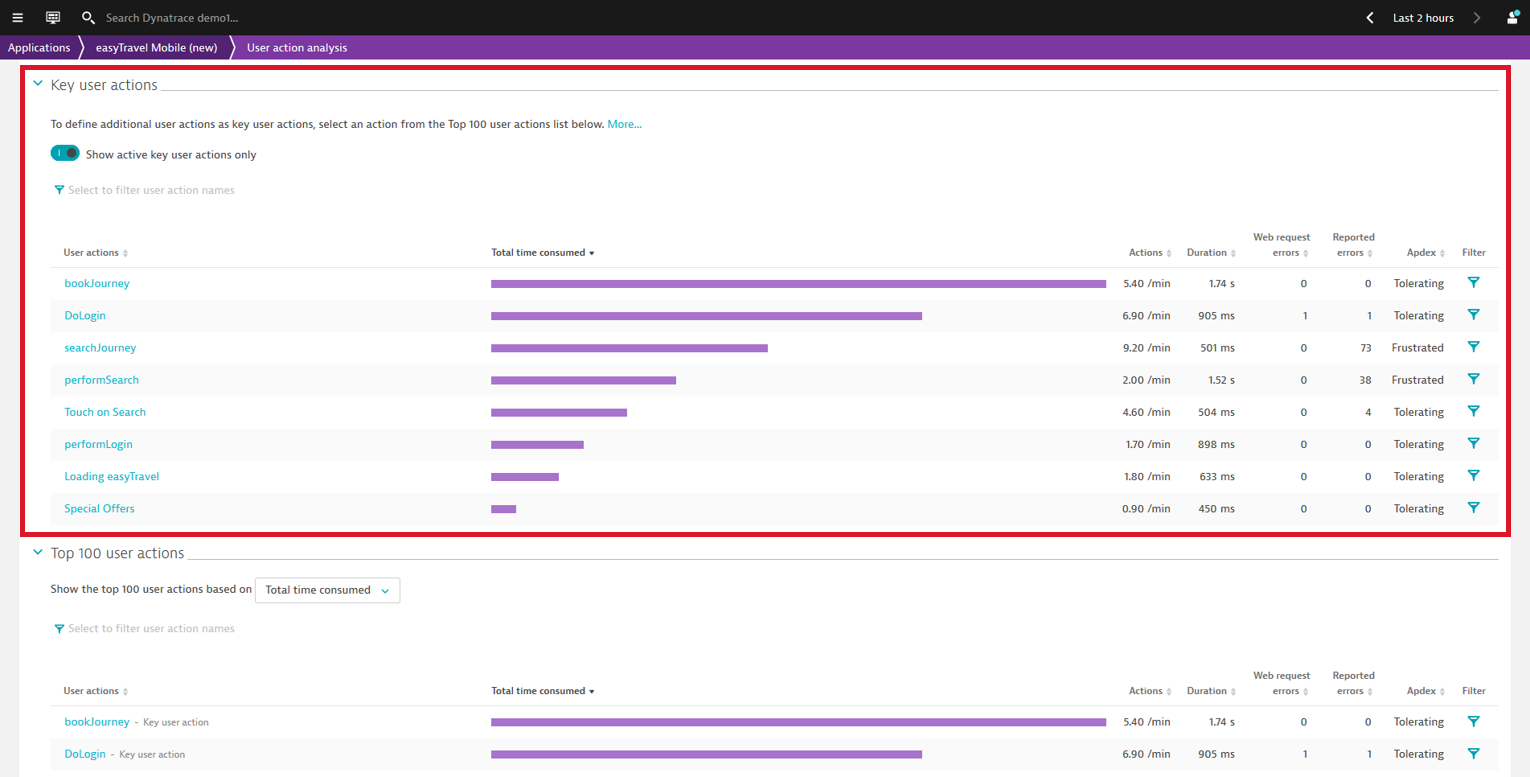
Task: Open the hamburger navigation menu
Action: click(x=17, y=18)
